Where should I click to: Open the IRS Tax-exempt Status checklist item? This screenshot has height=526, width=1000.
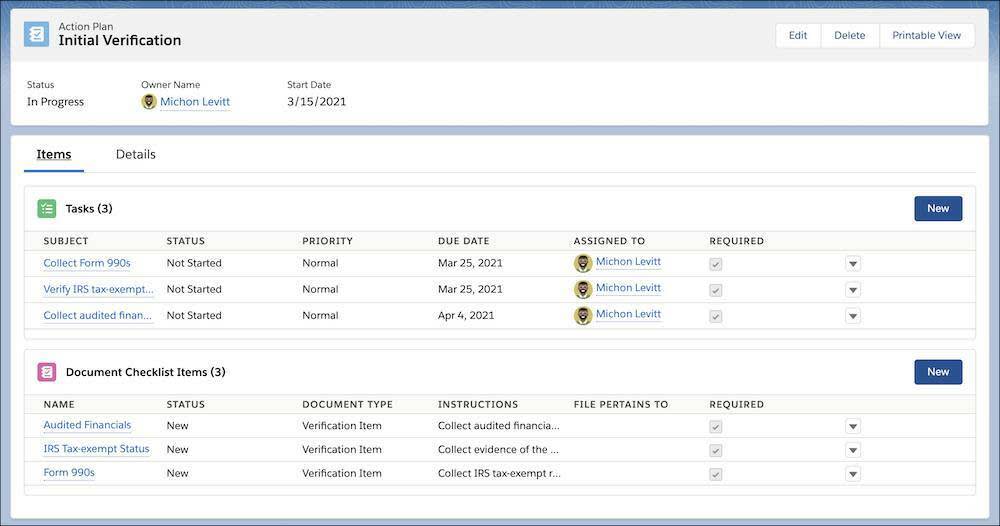click(x=96, y=448)
